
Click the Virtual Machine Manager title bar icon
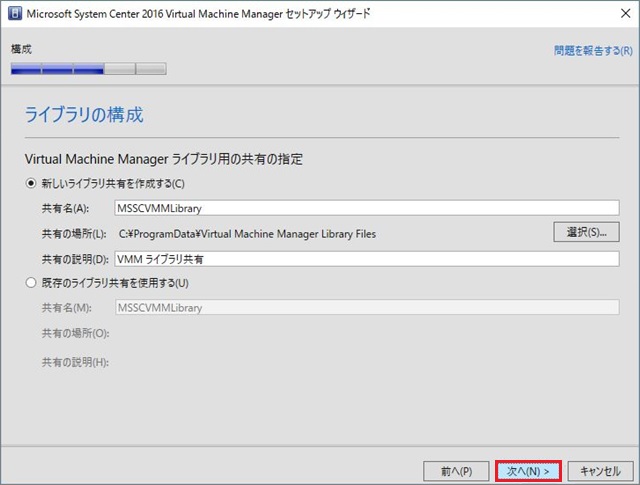point(14,15)
